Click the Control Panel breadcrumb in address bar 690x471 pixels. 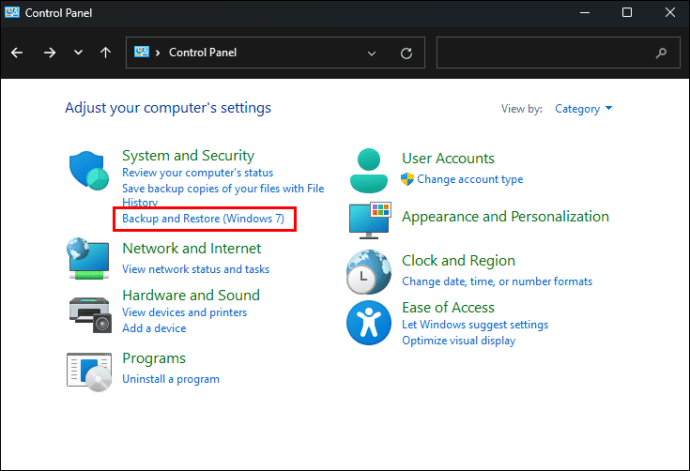203,53
